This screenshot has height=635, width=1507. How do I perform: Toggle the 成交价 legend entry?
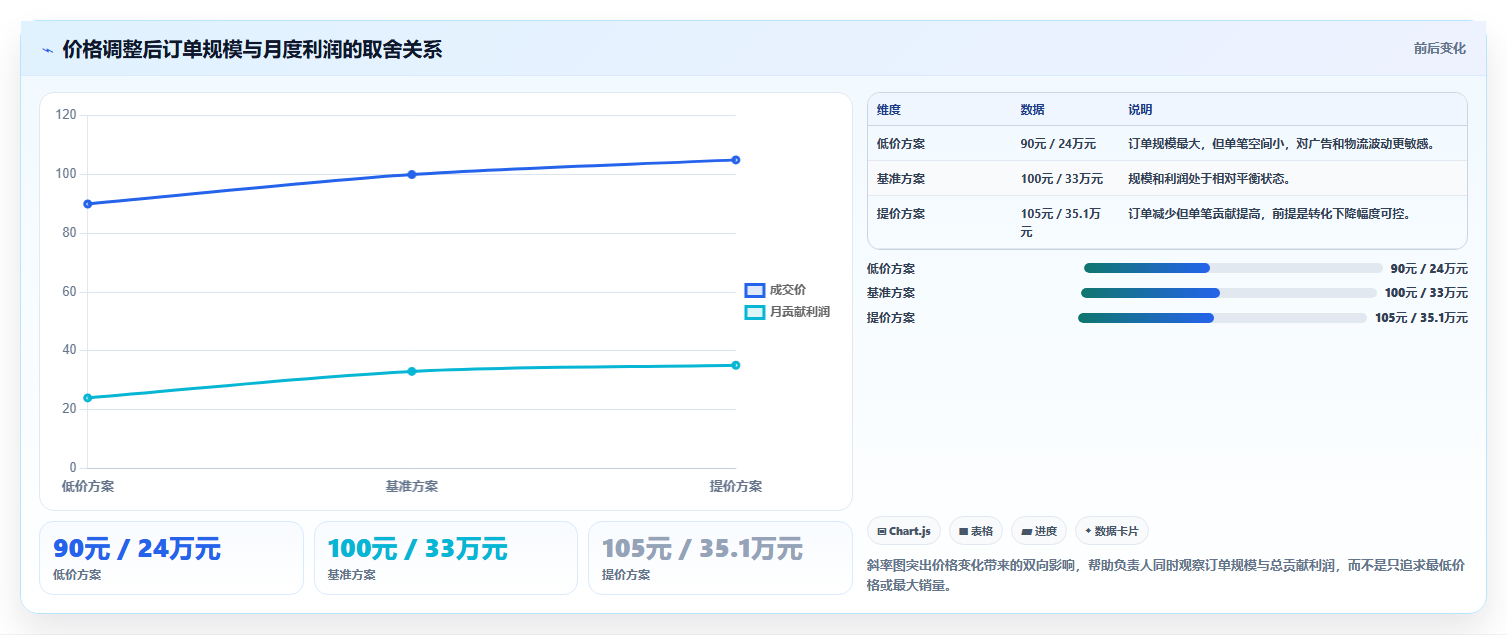776,290
